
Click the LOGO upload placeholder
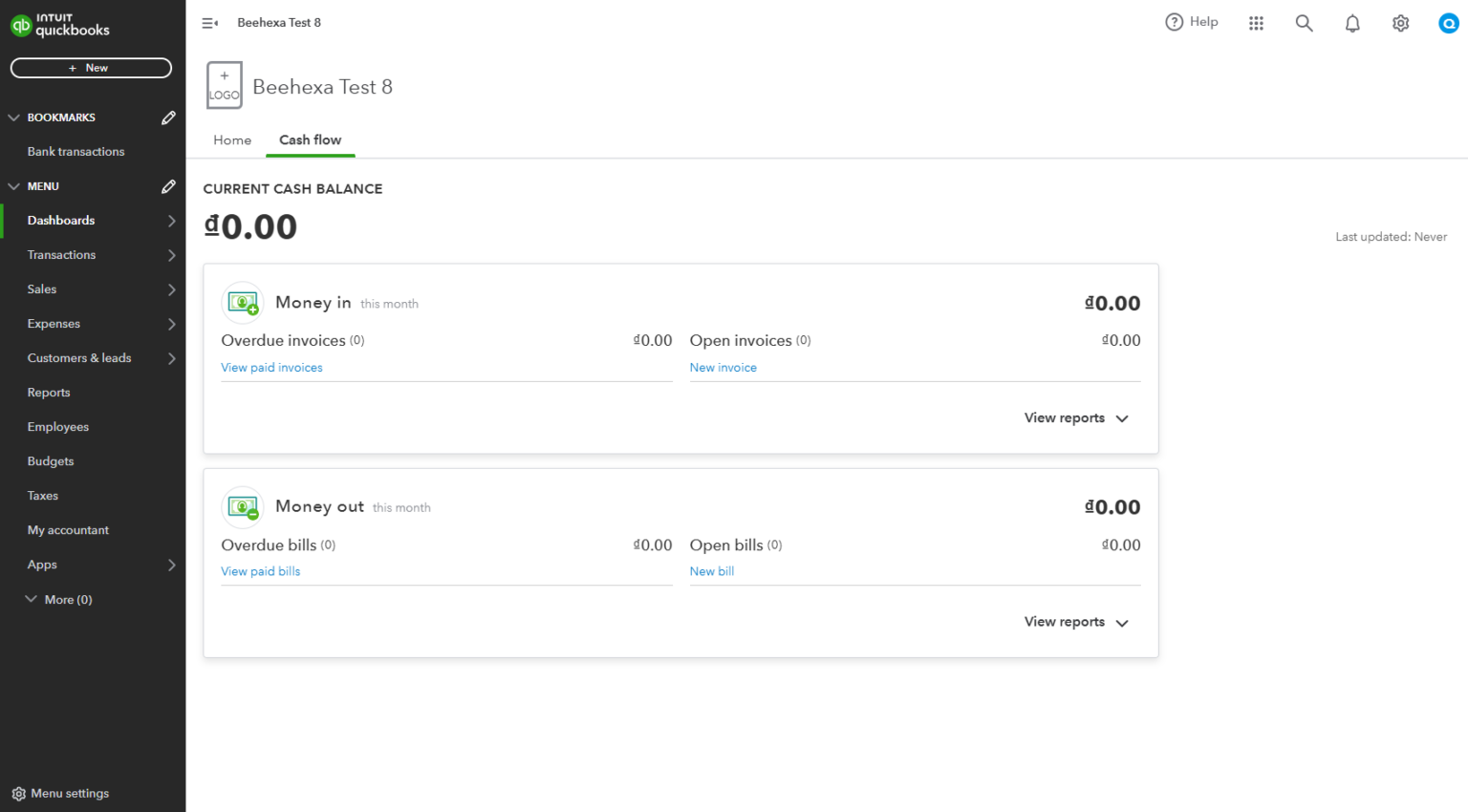coord(224,85)
